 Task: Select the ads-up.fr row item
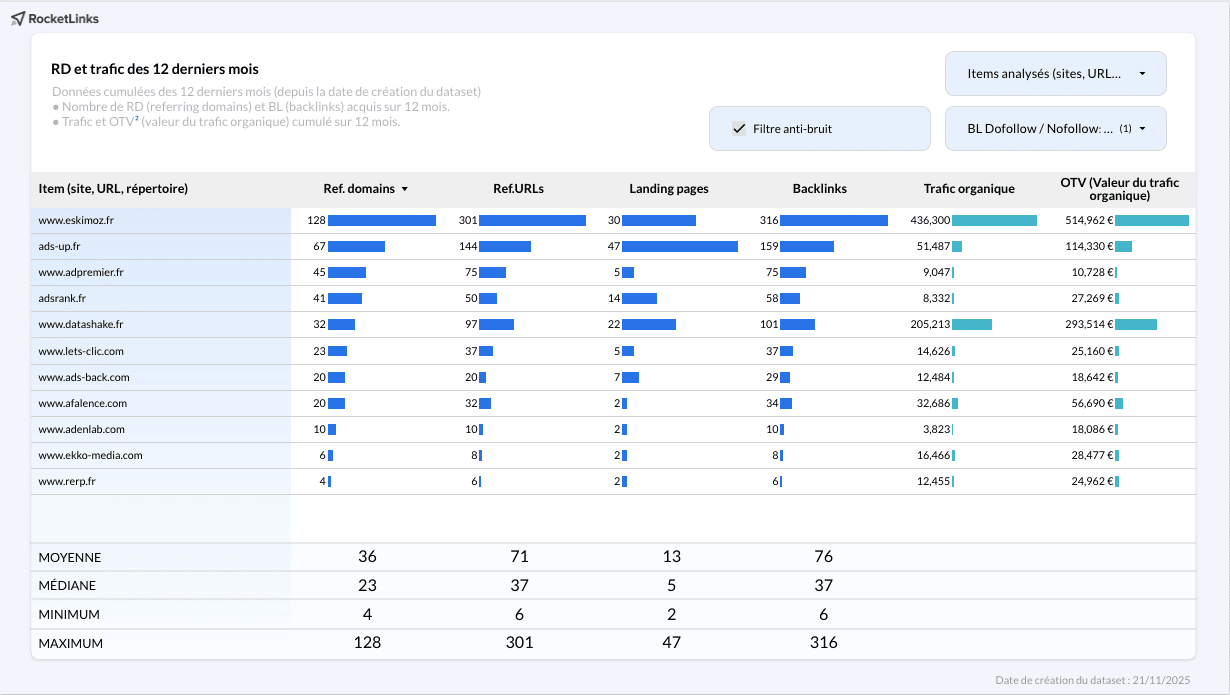click(x=59, y=246)
